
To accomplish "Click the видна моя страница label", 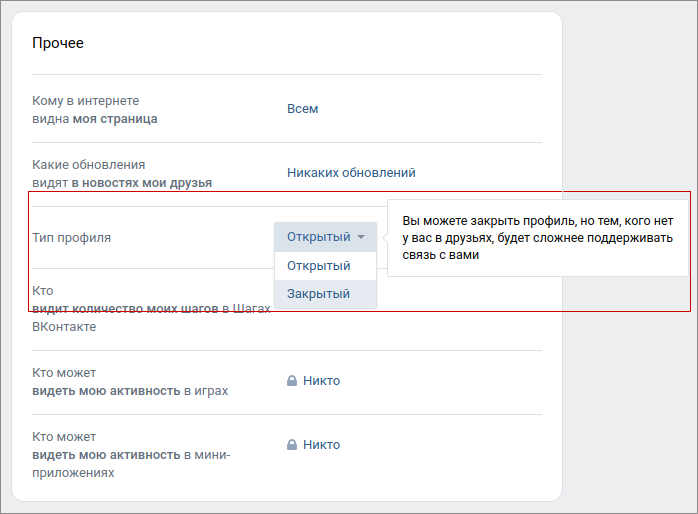I will [95, 119].
